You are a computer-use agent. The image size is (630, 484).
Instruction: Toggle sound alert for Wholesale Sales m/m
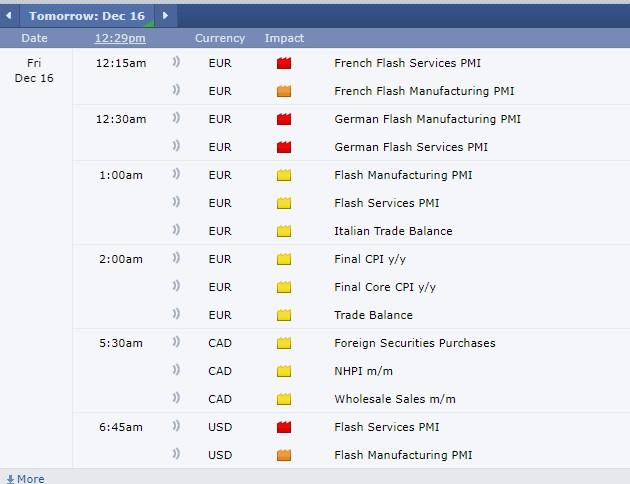point(176,399)
